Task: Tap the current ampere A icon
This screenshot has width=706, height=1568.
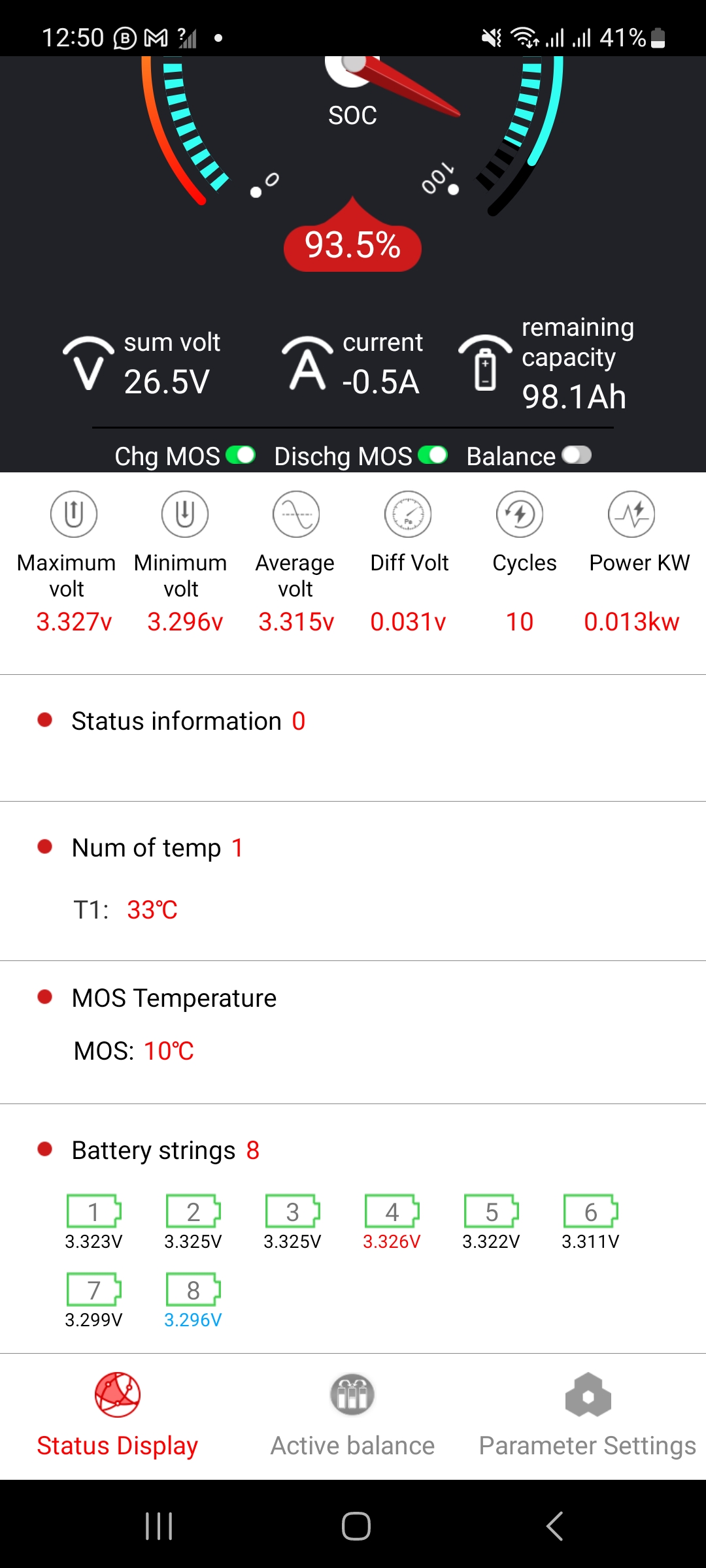Action: click(x=307, y=365)
